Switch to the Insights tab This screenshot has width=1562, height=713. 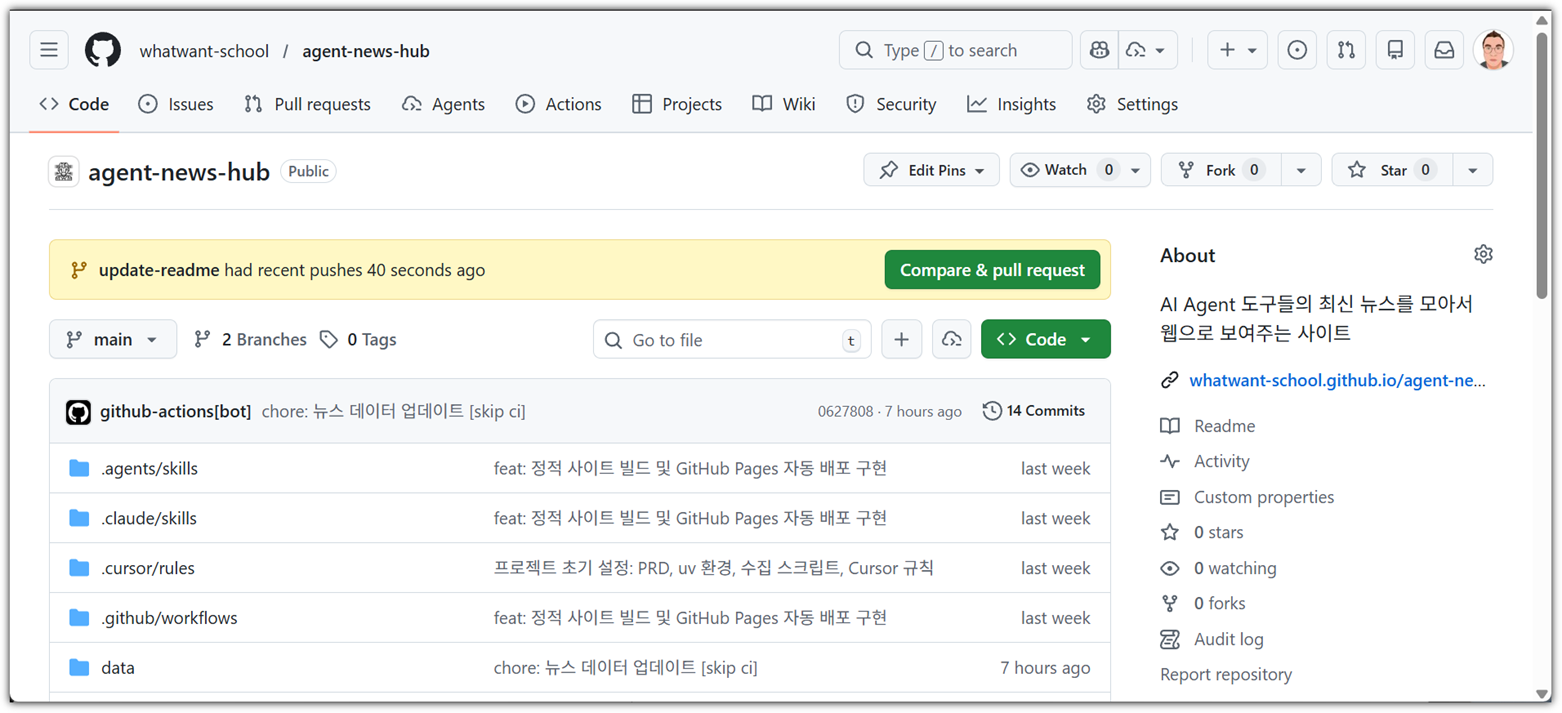pyautogui.click(x=1012, y=104)
